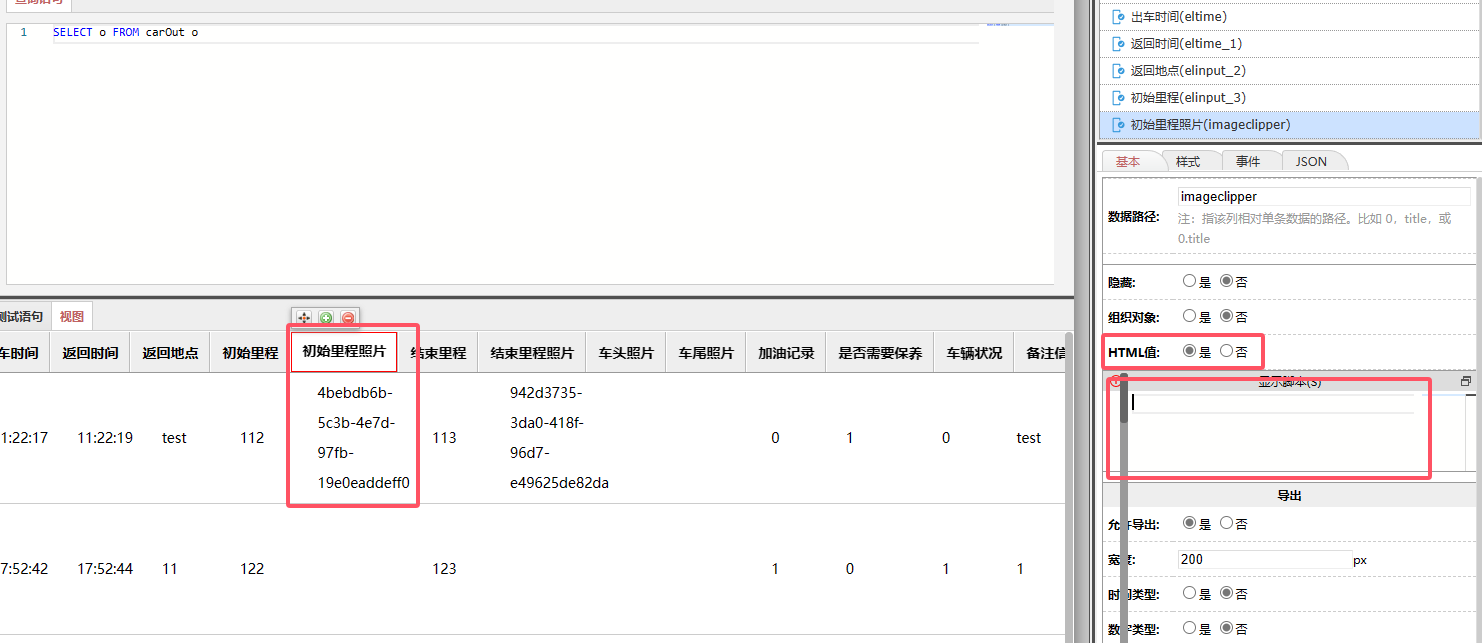
Task: Click into the SQL query editor line
Action: (515, 33)
